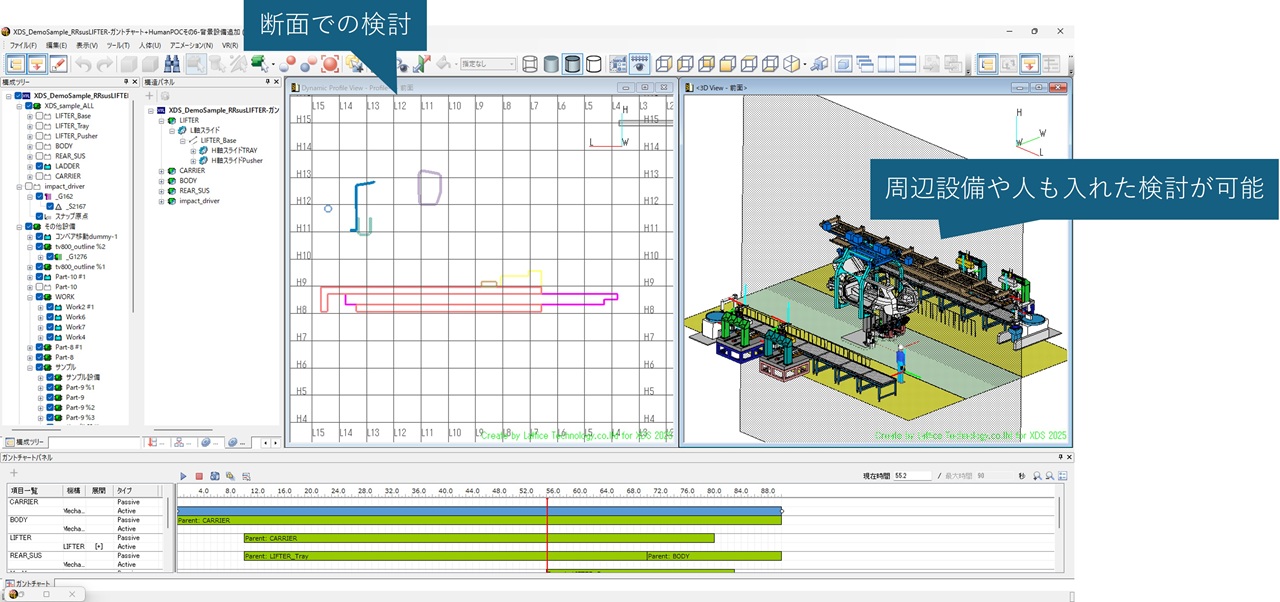Open the アニメーション(N) menu
This screenshot has height=602, width=1280.
point(191,45)
